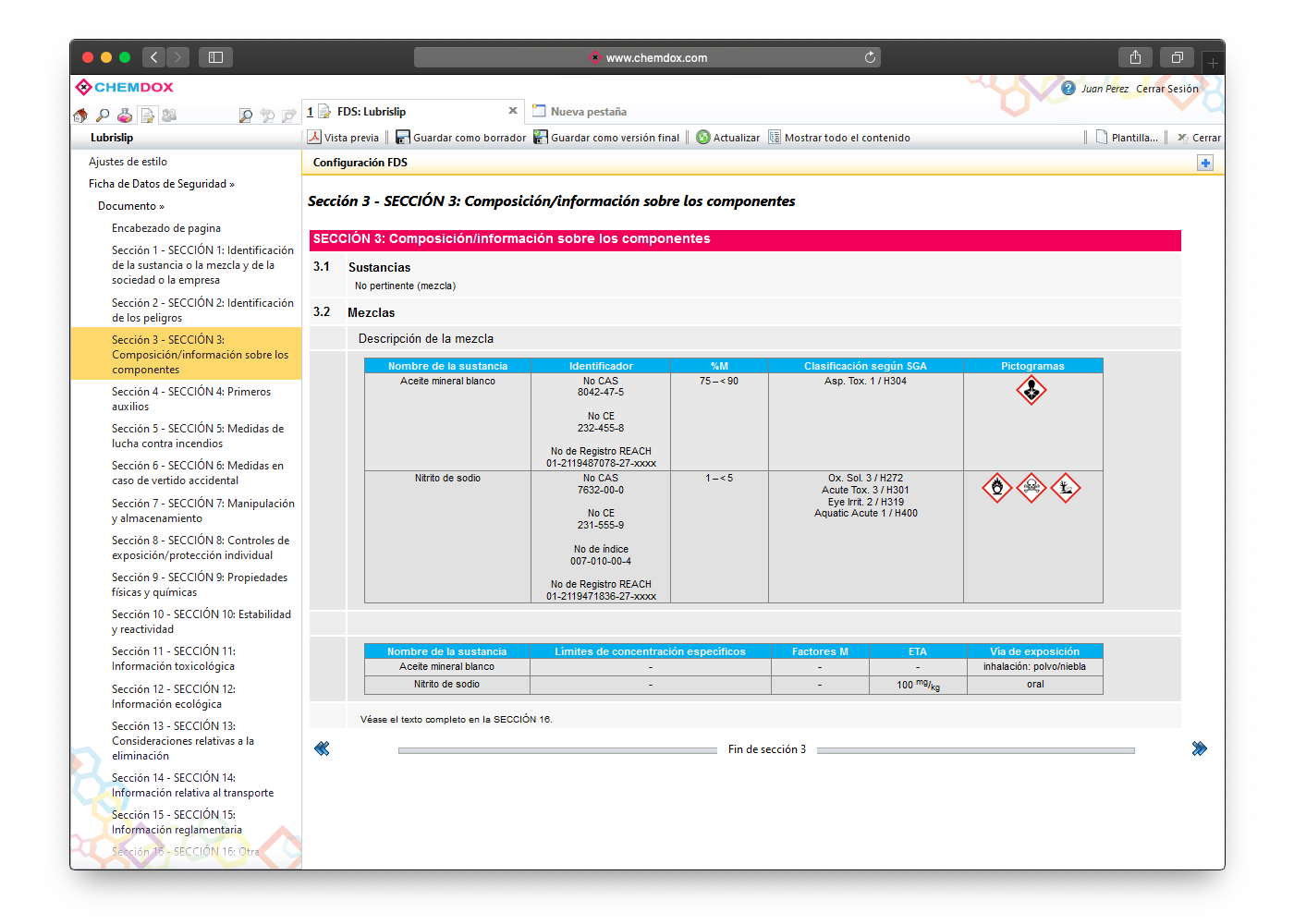Click the browser address bar www.chemdox.com
Screen dimensions: 1294x924
(647, 57)
